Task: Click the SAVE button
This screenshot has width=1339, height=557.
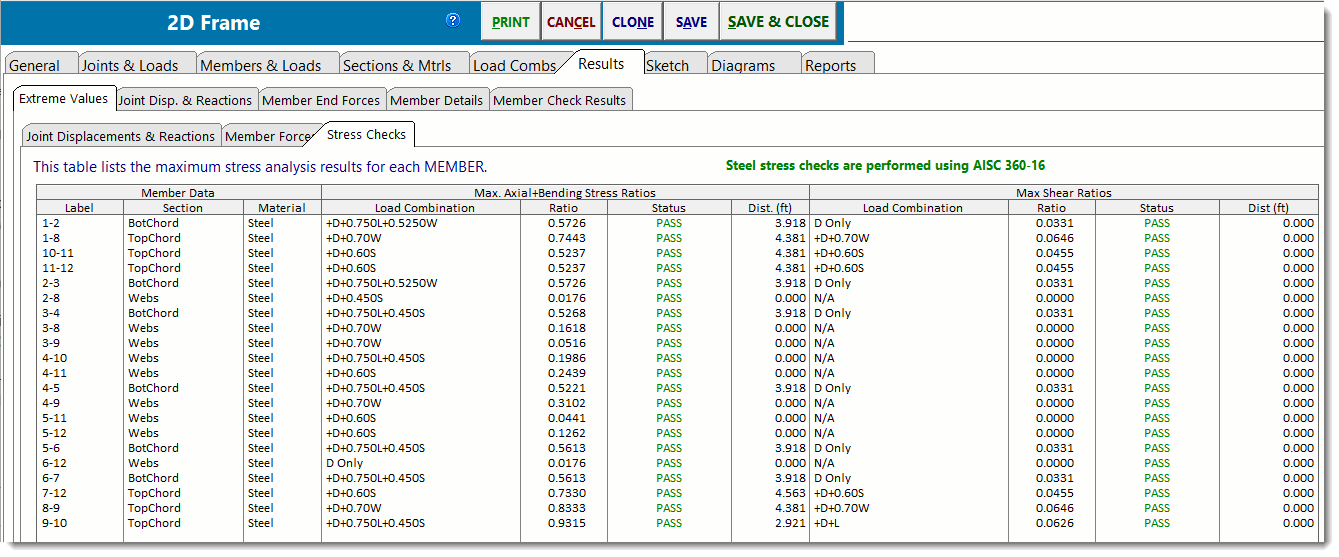Action: tap(691, 22)
